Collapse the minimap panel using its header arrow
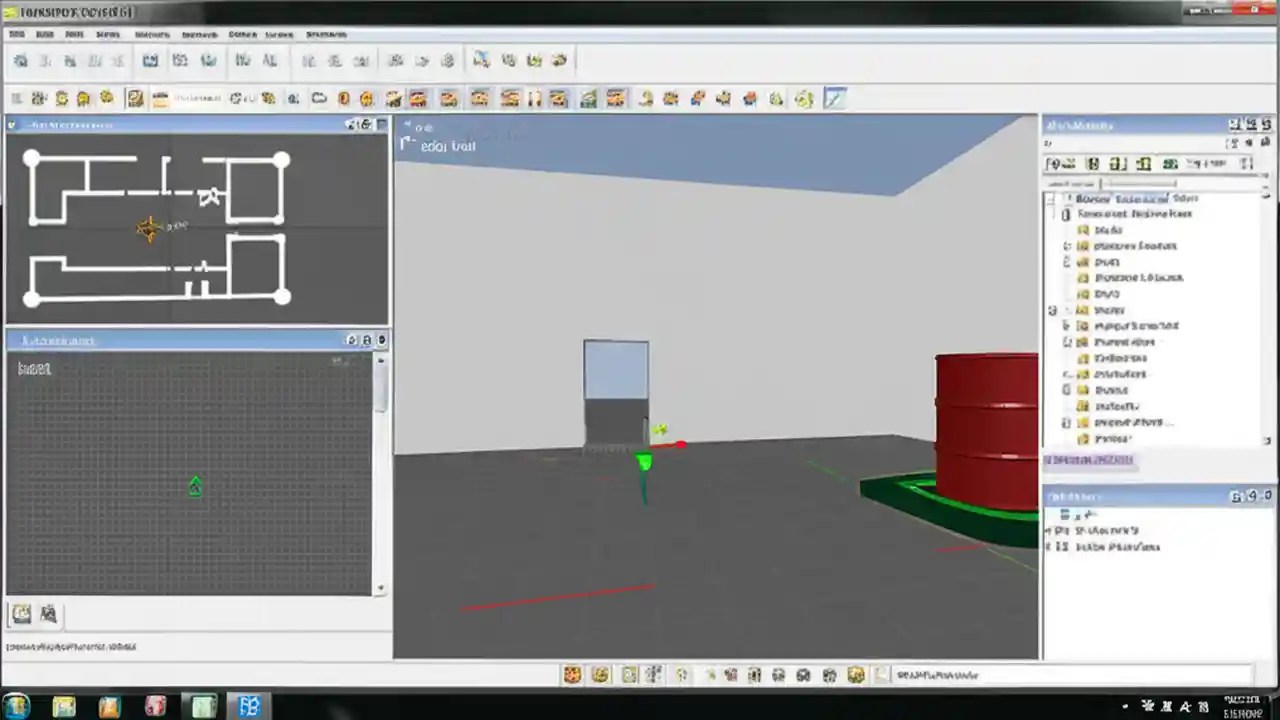This screenshot has width=1280, height=720. [x=351, y=125]
